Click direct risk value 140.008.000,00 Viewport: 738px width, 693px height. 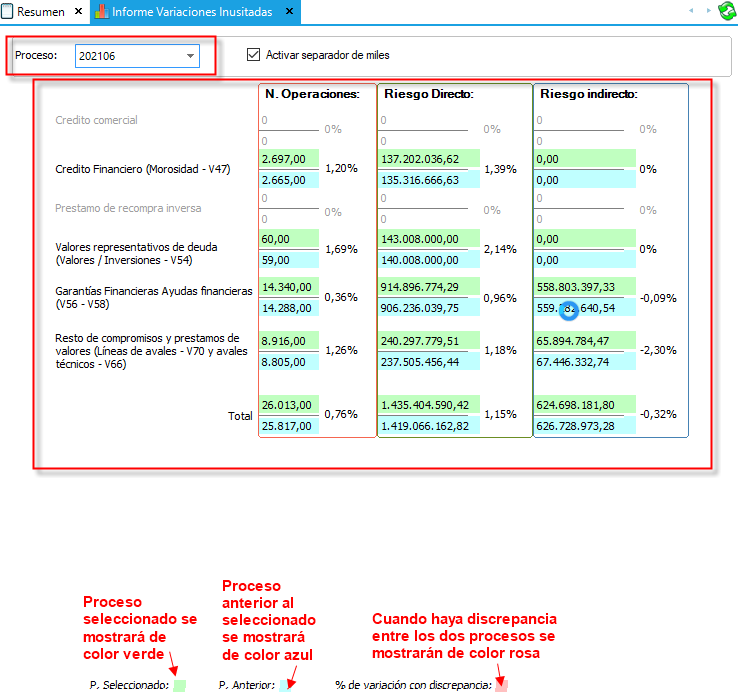[429, 260]
